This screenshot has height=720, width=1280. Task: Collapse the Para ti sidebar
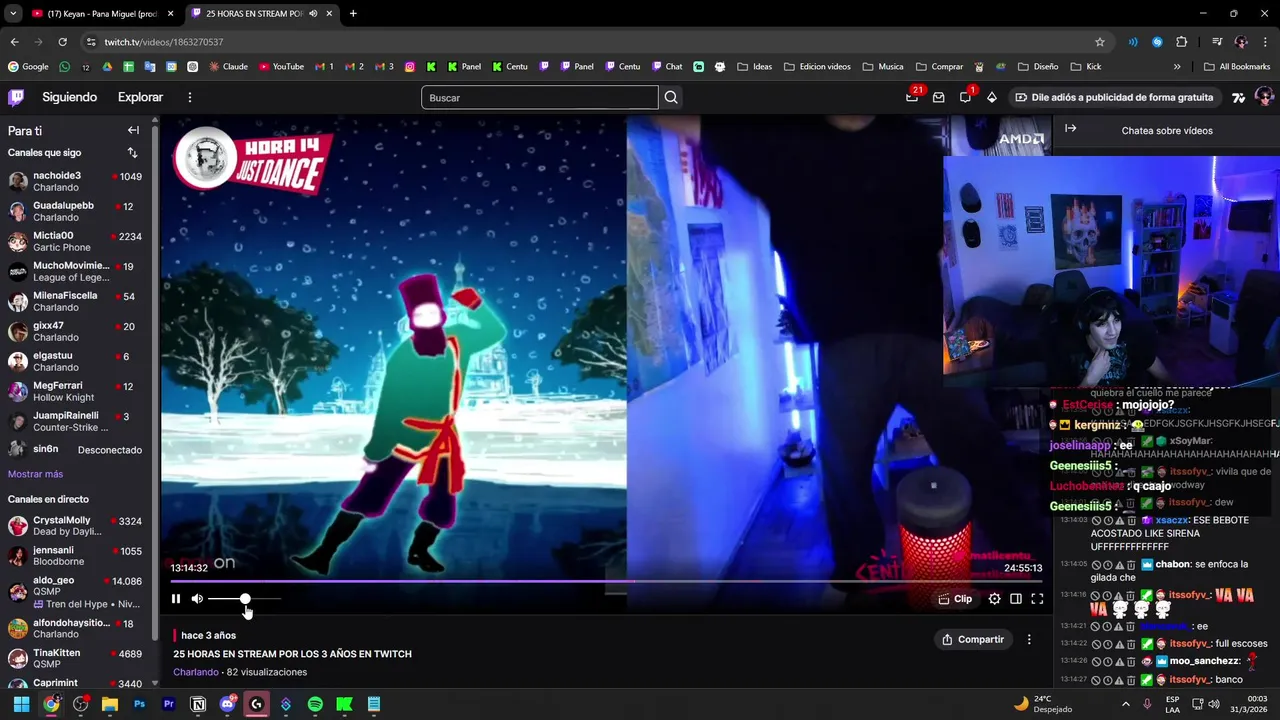point(133,130)
